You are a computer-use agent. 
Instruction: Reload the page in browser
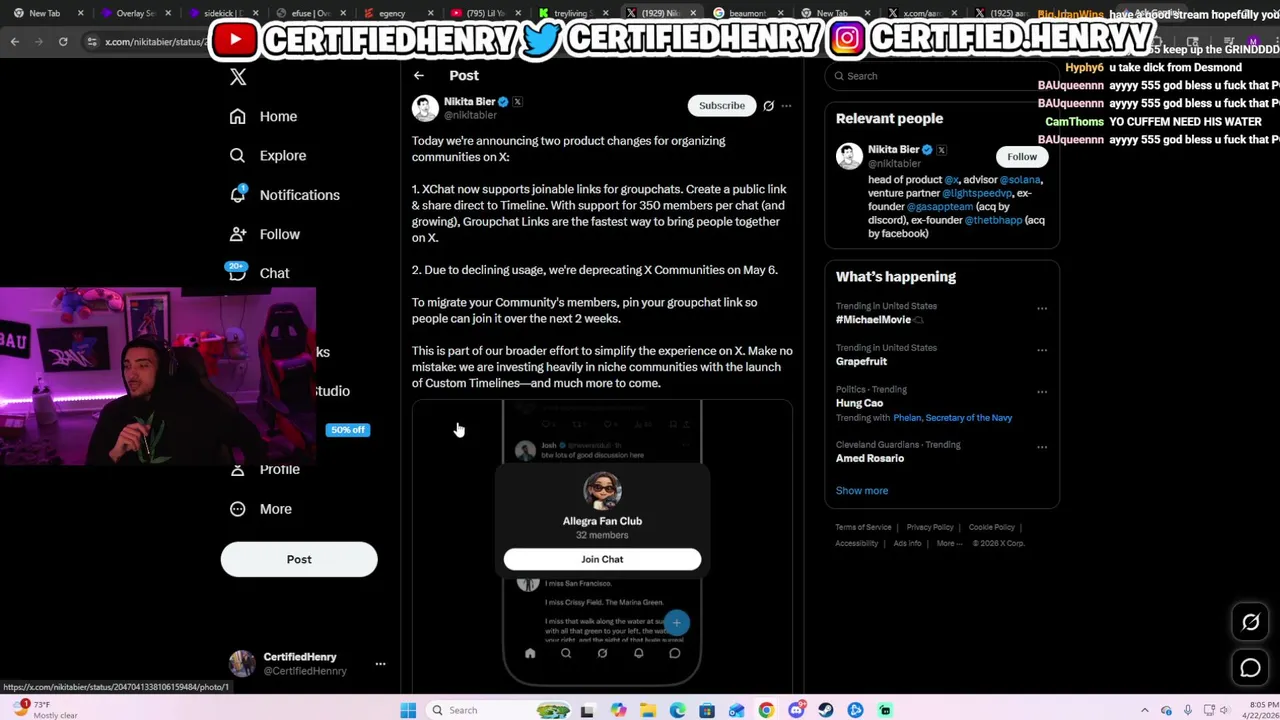(63, 42)
